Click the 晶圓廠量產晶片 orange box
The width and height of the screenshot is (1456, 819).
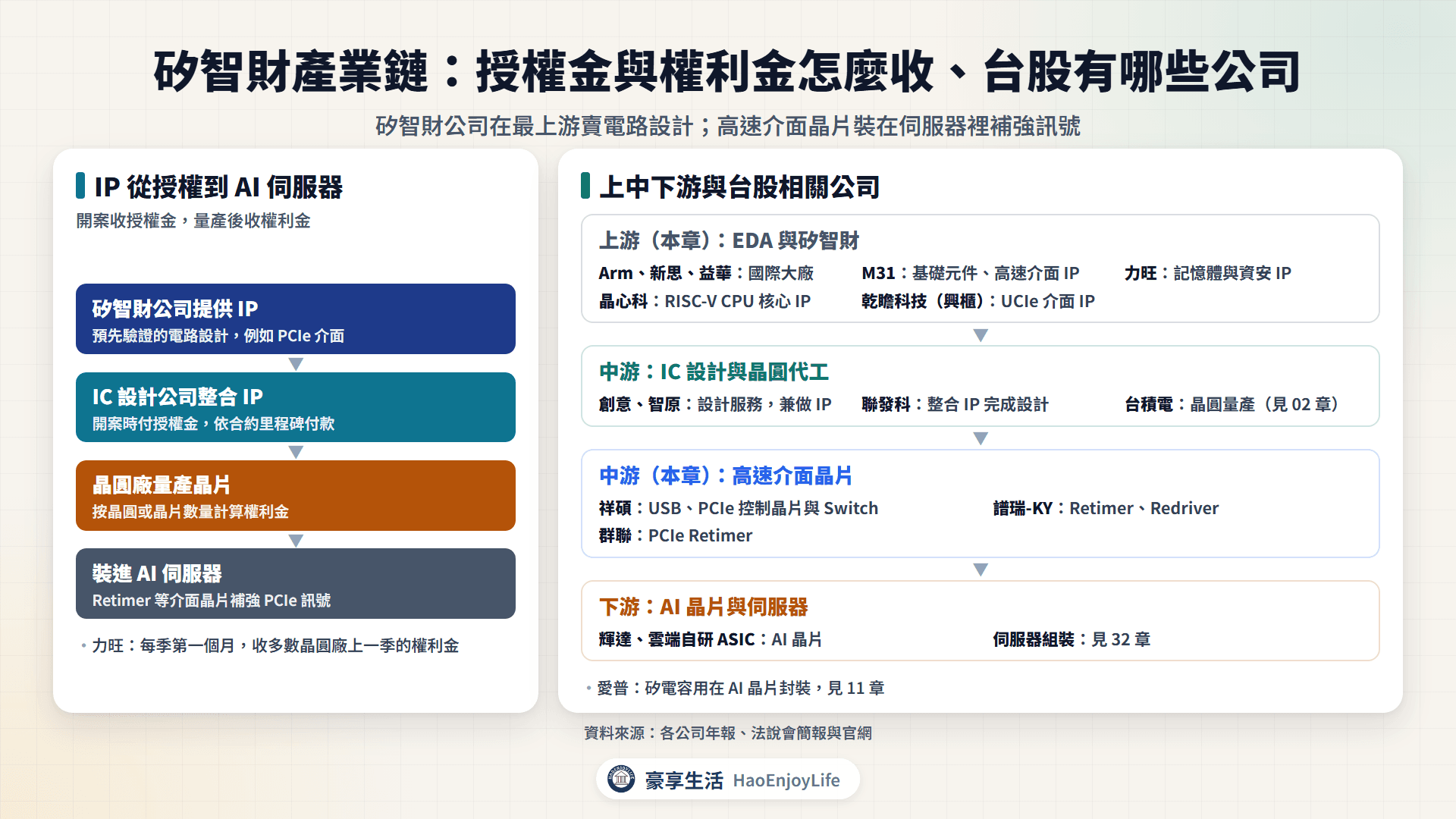click(x=296, y=495)
